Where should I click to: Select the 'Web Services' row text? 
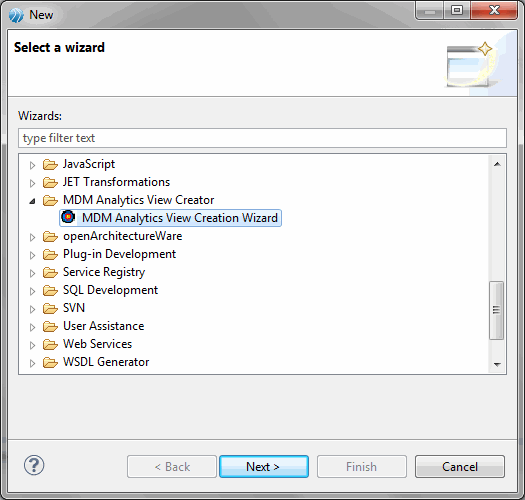tap(97, 344)
